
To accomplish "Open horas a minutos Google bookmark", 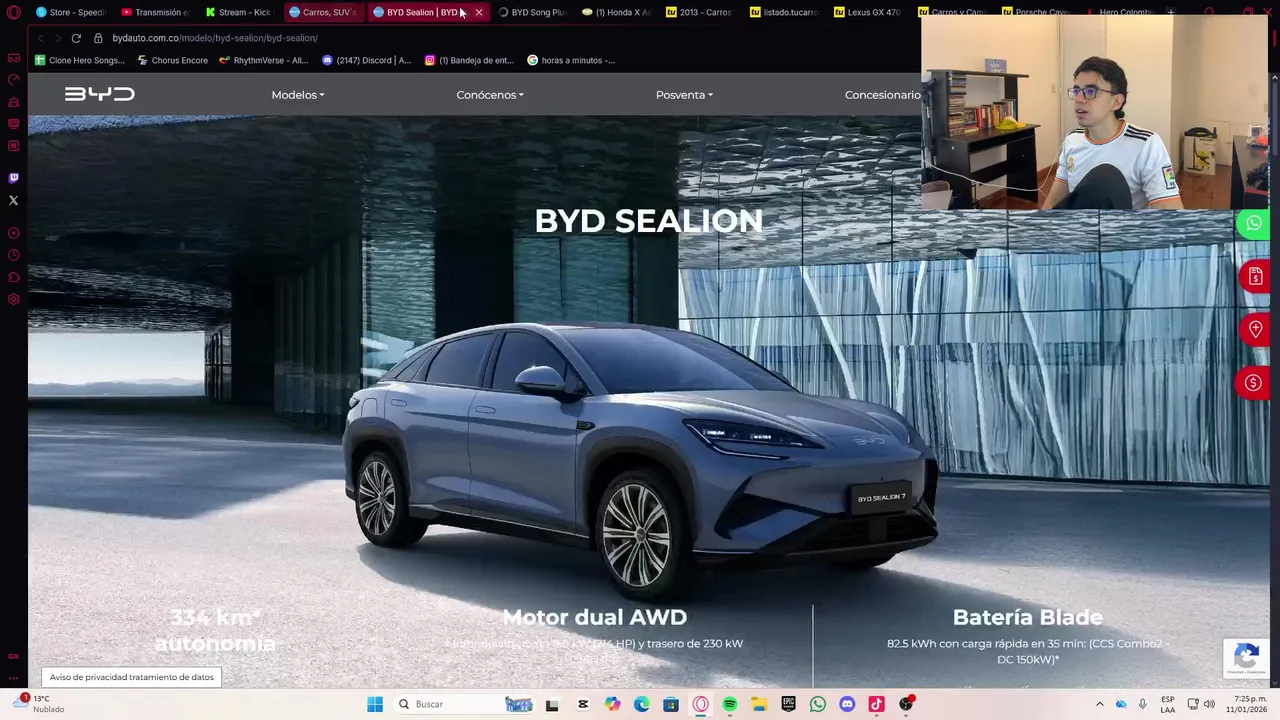I will [x=571, y=60].
